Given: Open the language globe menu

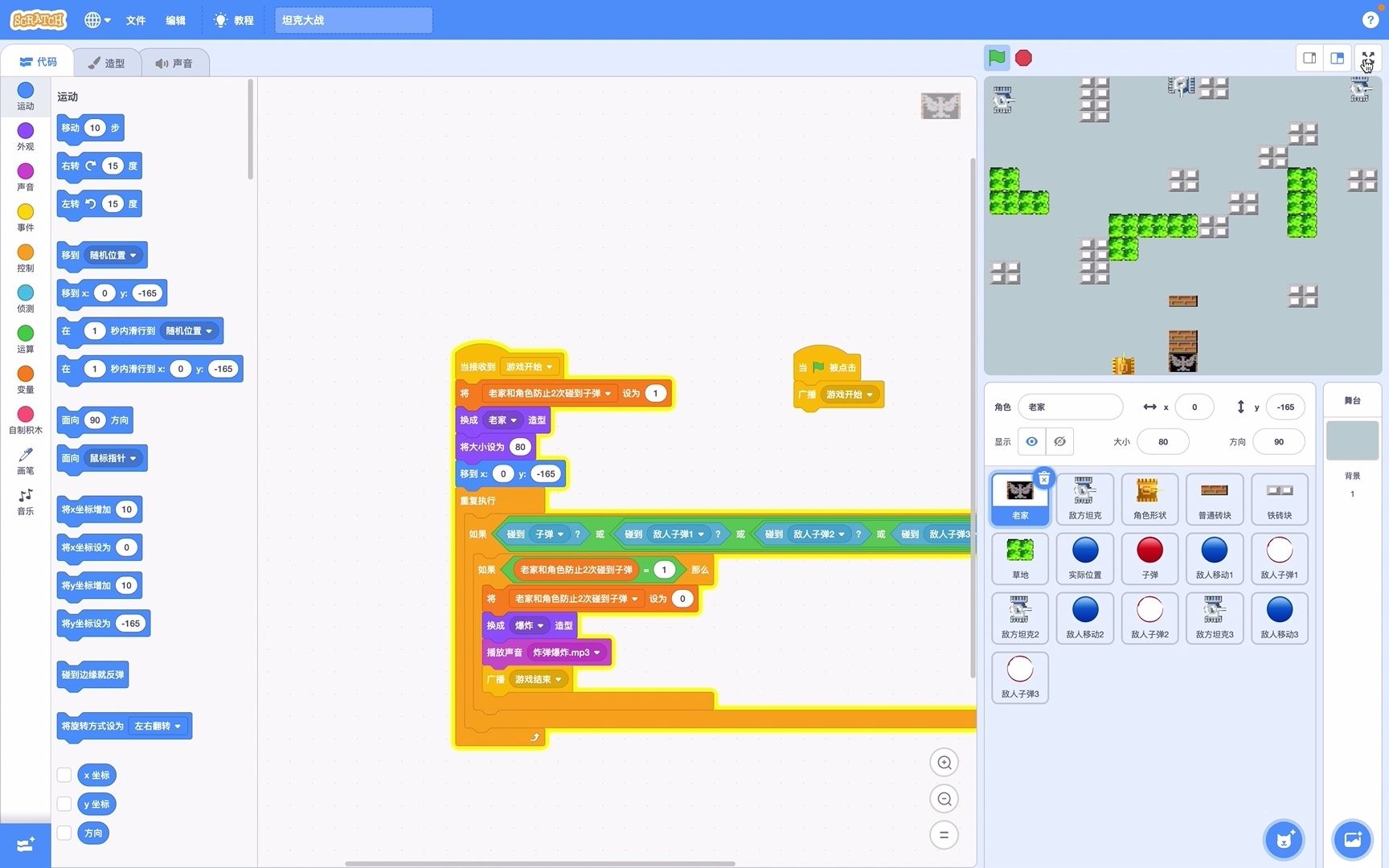Looking at the screenshot, I should click(x=97, y=20).
